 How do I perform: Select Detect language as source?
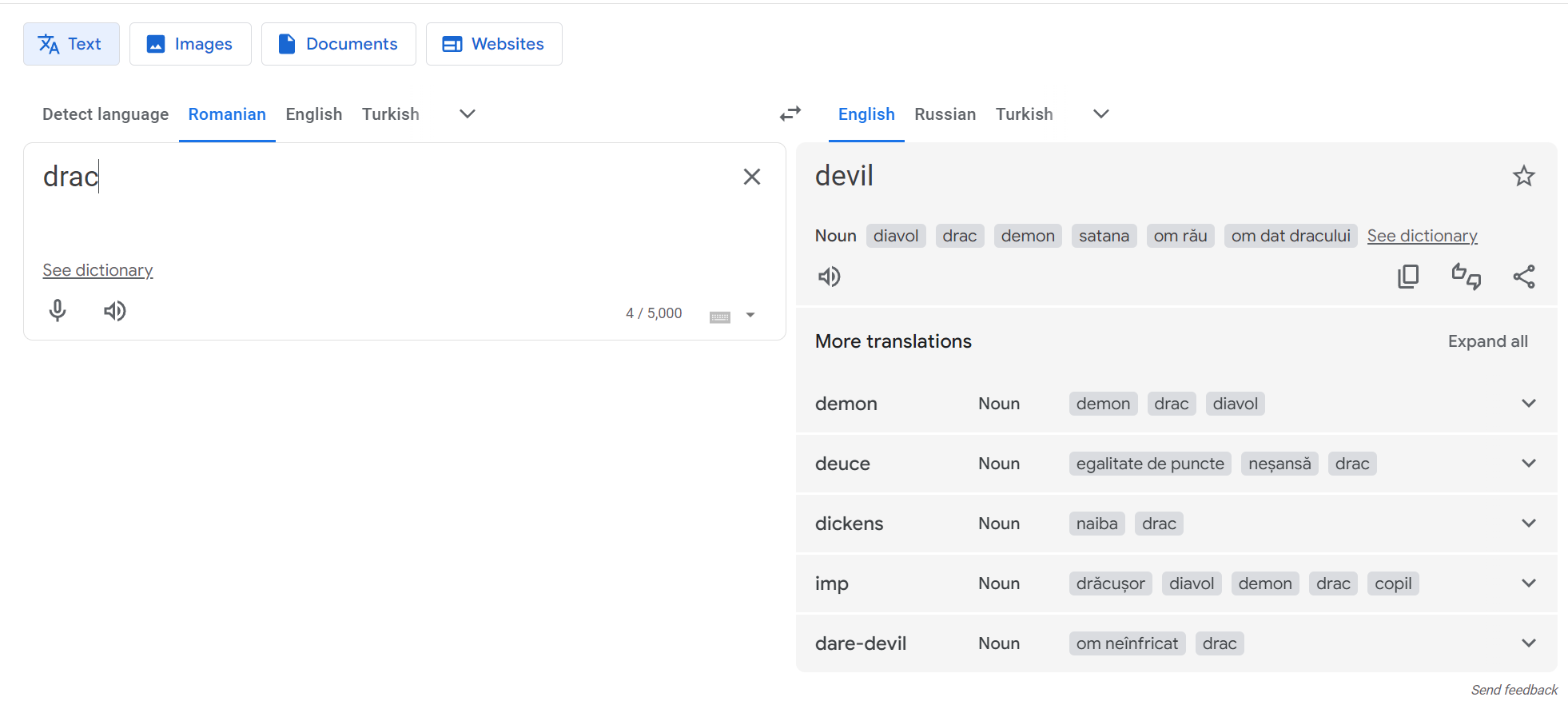click(105, 114)
